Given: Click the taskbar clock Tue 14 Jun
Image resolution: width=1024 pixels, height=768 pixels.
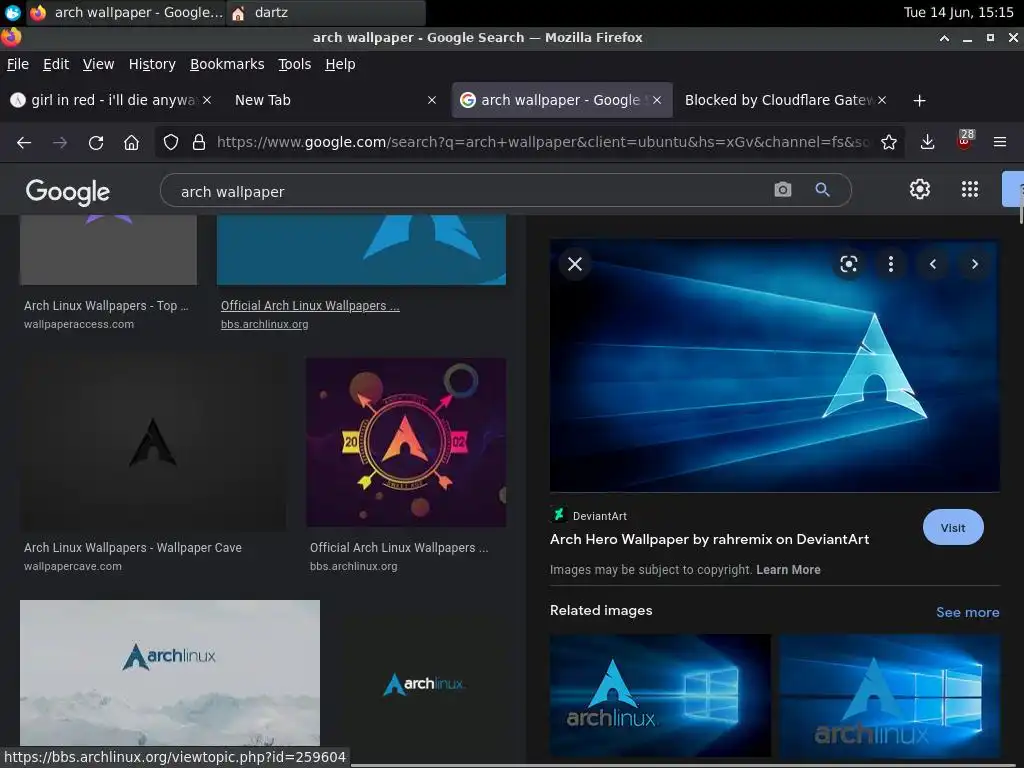Looking at the screenshot, I should (x=958, y=12).
